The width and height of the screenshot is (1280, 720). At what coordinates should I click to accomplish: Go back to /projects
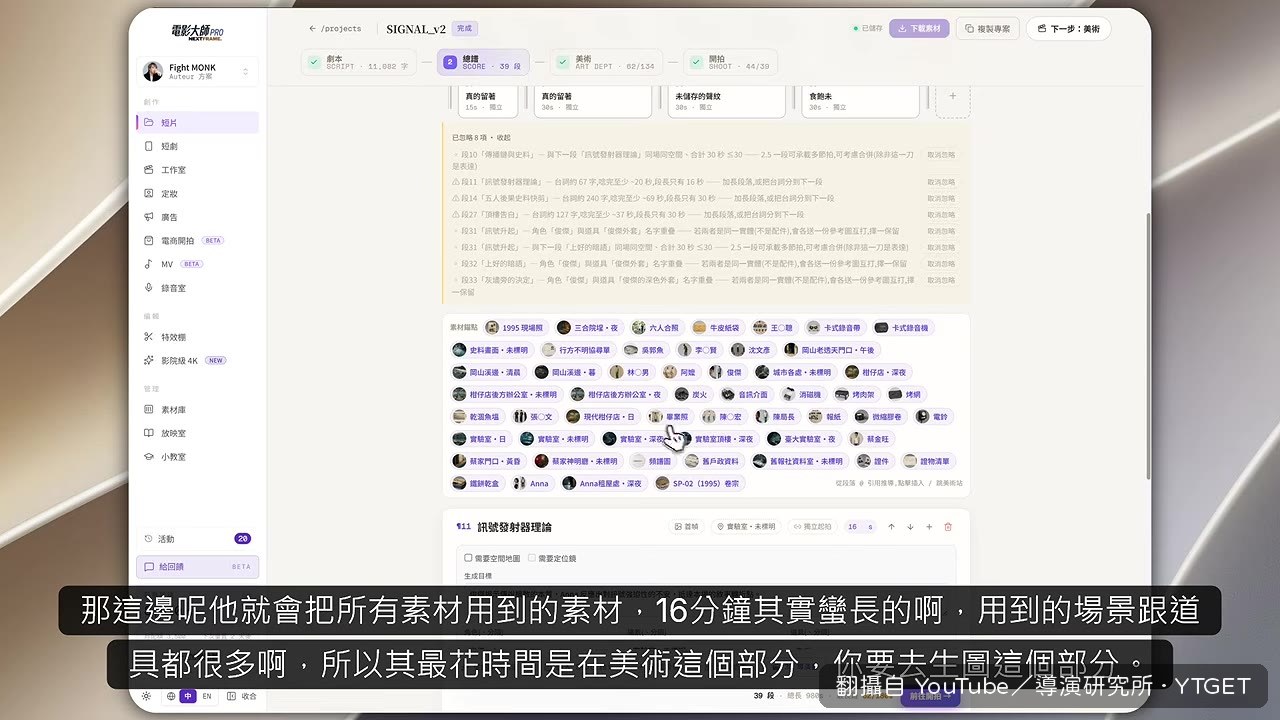point(335,29)
